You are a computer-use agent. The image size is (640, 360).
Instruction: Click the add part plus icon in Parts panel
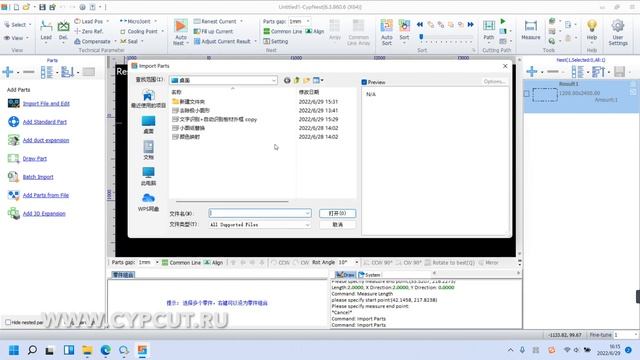(x=7, y=72)
